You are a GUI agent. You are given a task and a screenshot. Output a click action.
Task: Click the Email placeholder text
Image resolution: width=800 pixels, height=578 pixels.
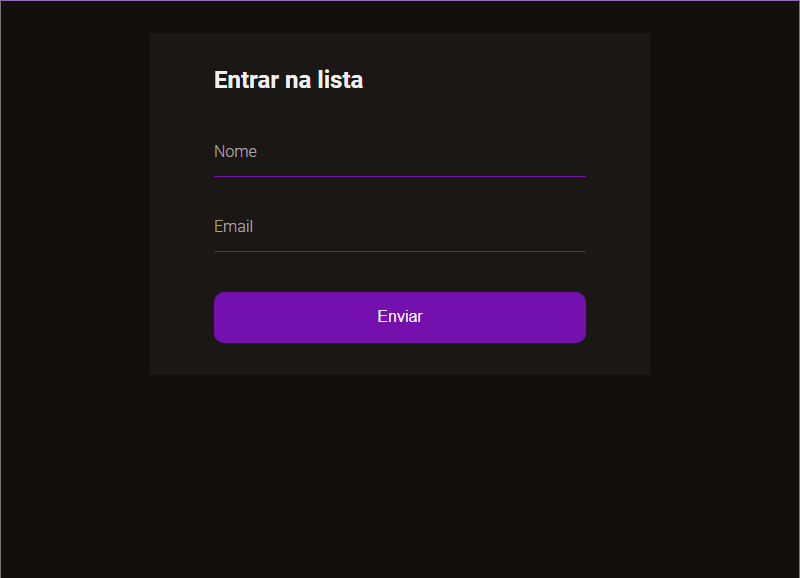(x=233, y=226)
